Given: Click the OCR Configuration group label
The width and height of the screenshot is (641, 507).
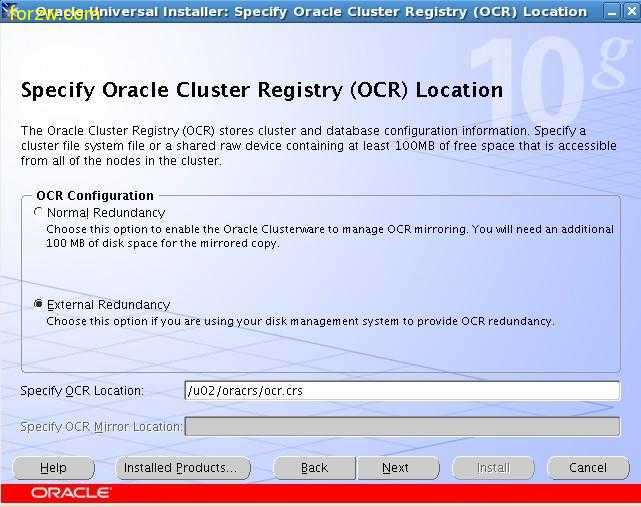Looking at the screenshot, I should coord(95,196).
